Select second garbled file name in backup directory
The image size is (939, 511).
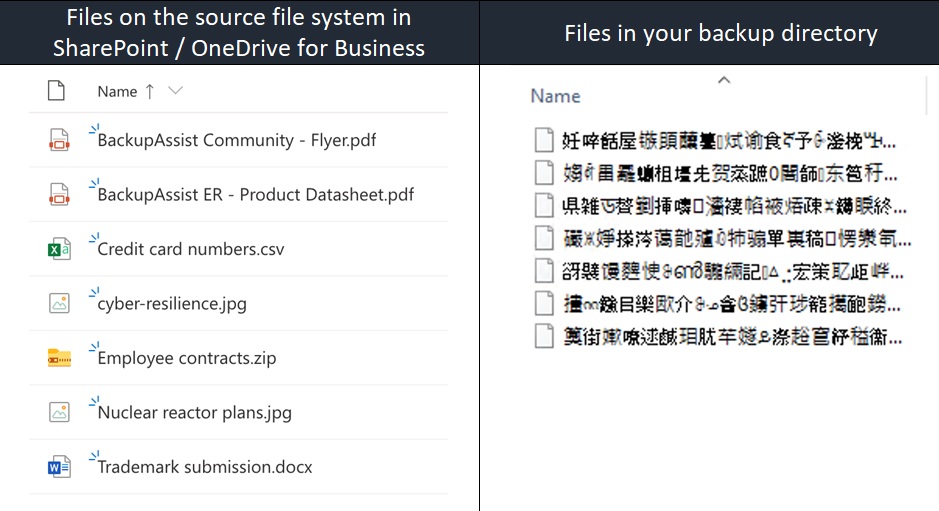730,173
